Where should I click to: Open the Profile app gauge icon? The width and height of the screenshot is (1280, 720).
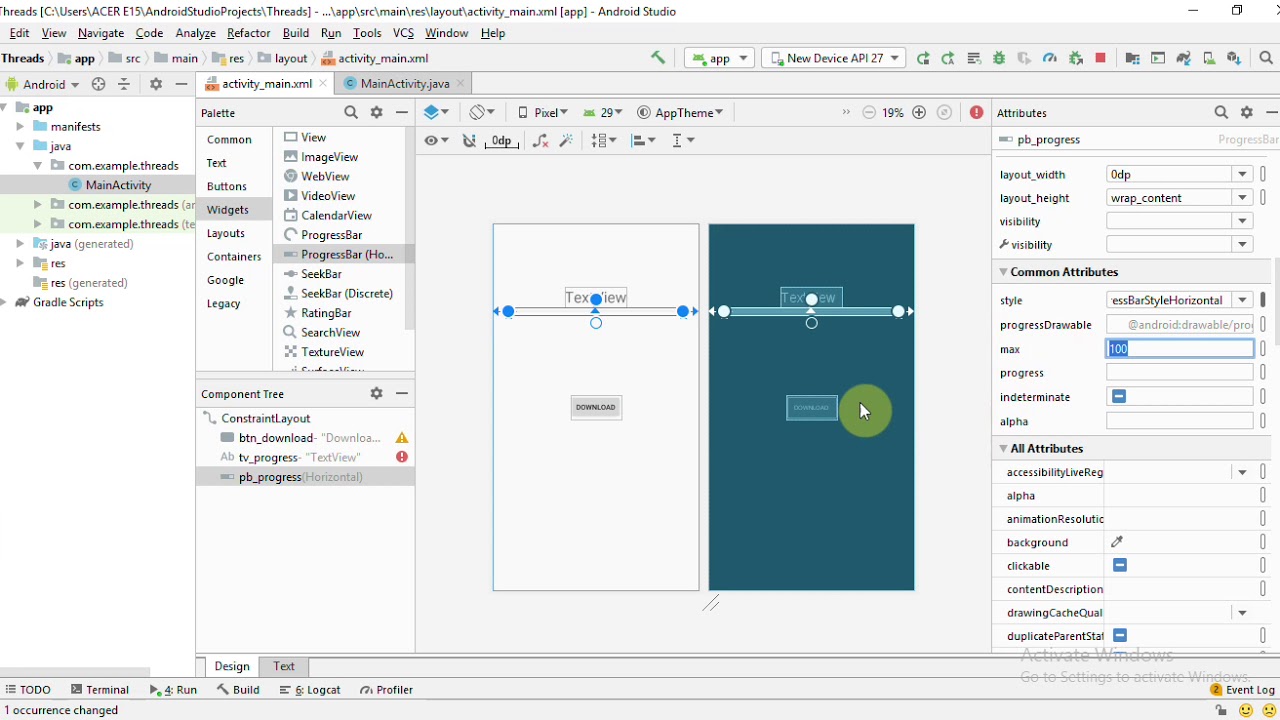[x=1049, y=58]
